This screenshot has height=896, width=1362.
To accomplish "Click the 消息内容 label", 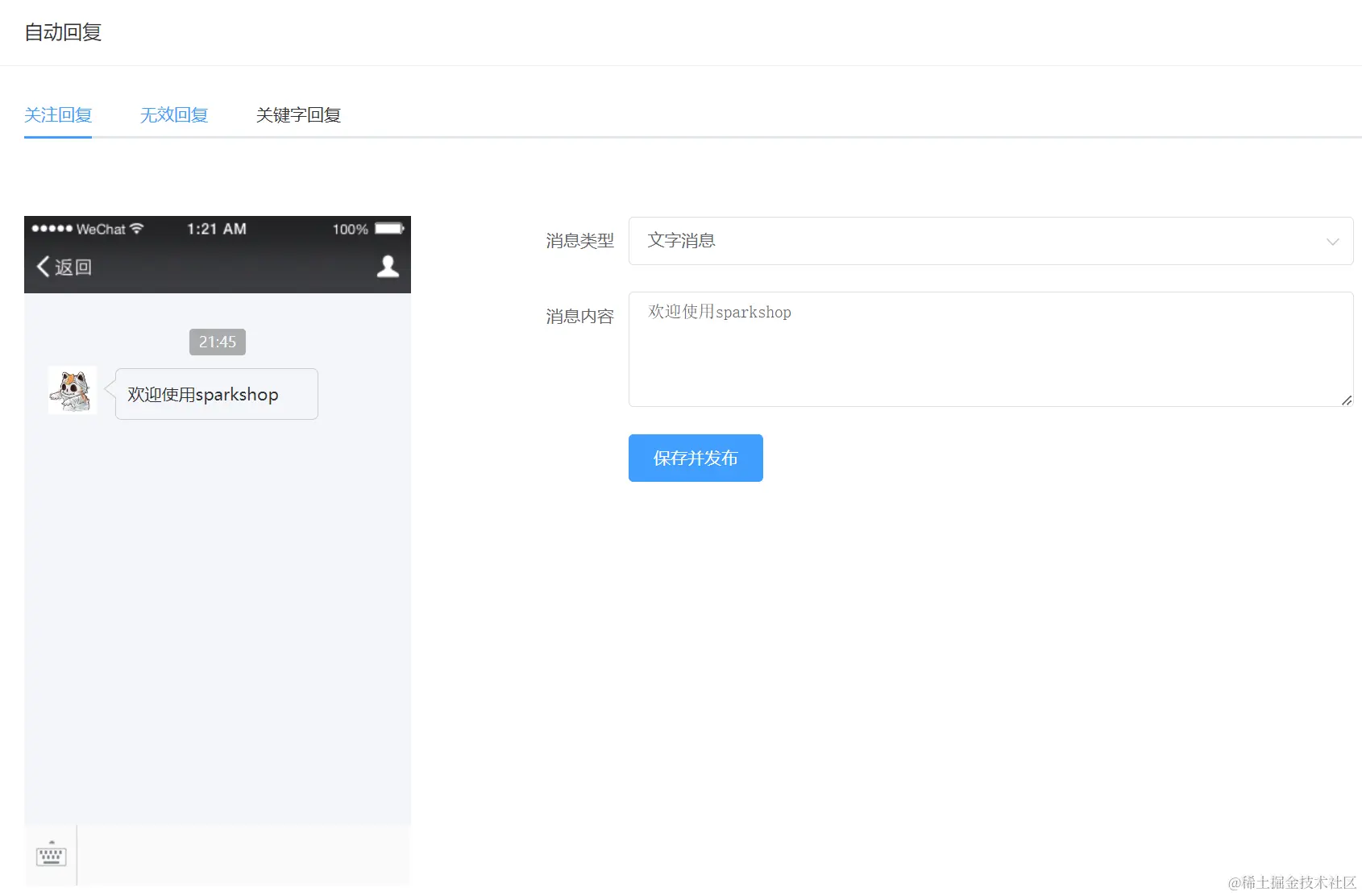I will click(x=579, y=317).
